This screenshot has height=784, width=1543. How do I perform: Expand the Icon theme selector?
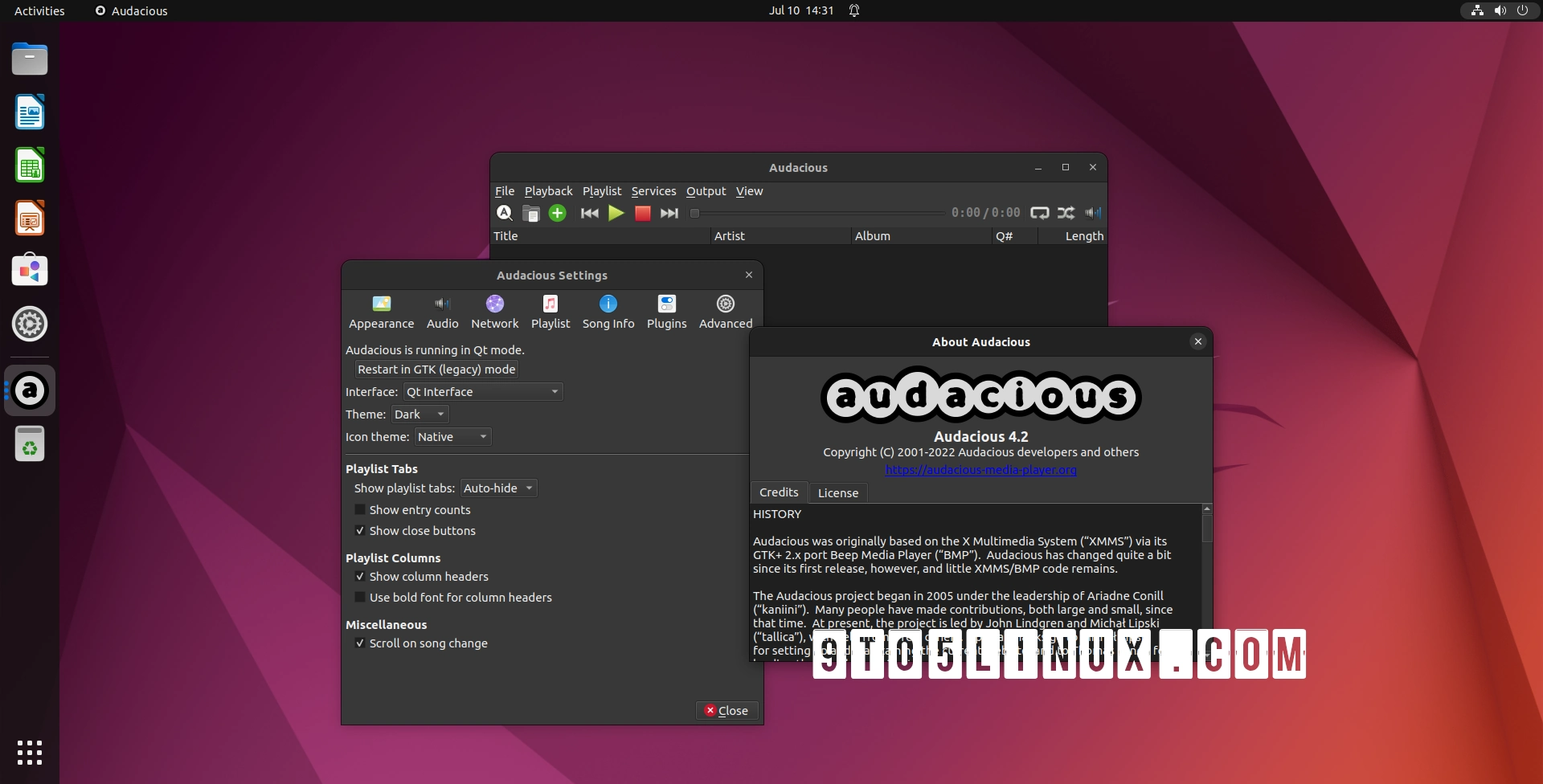point(452,436)
